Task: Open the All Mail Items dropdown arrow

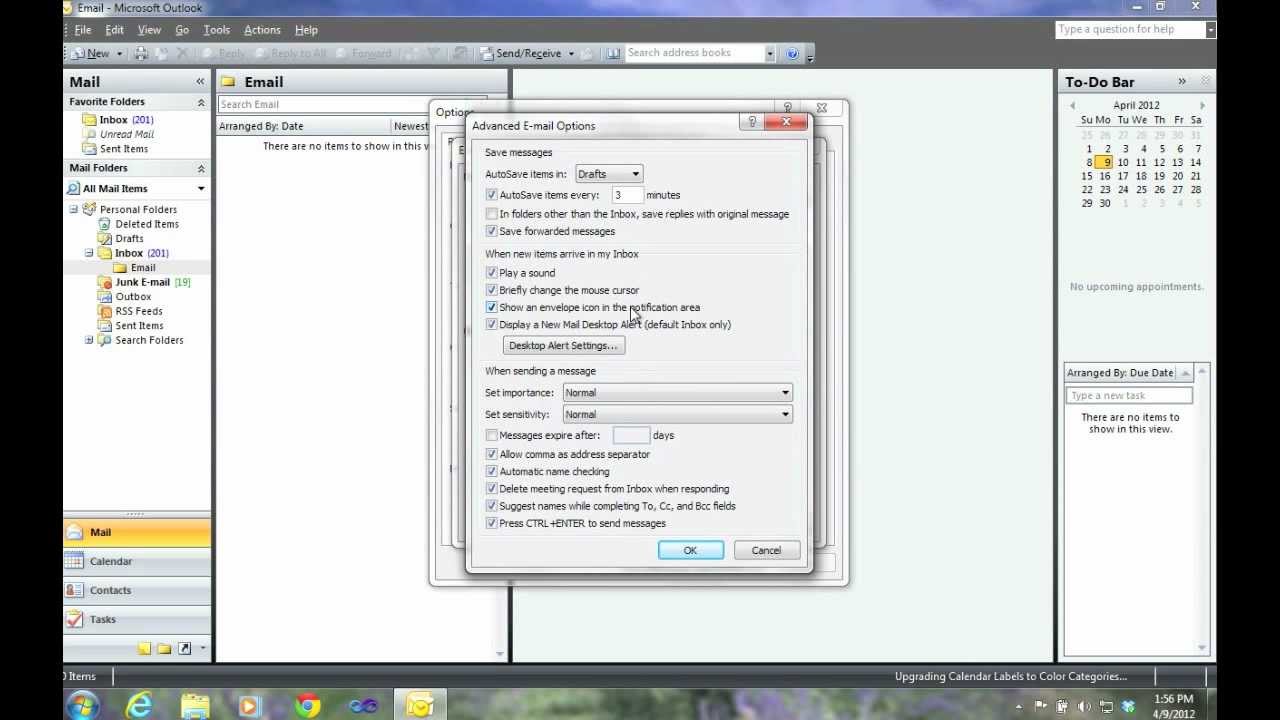Action: (201, 188)
